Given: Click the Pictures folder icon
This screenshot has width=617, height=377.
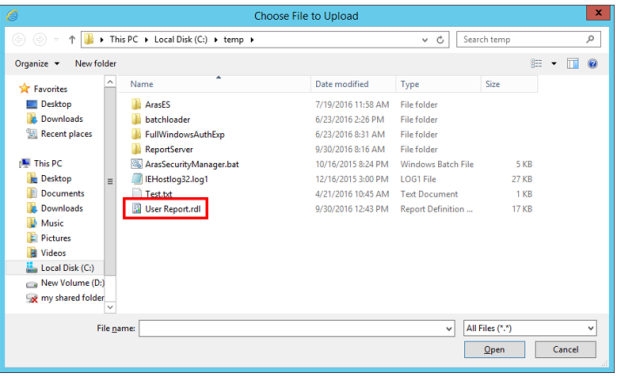Looking at the screenshot, I should [31, 238].
